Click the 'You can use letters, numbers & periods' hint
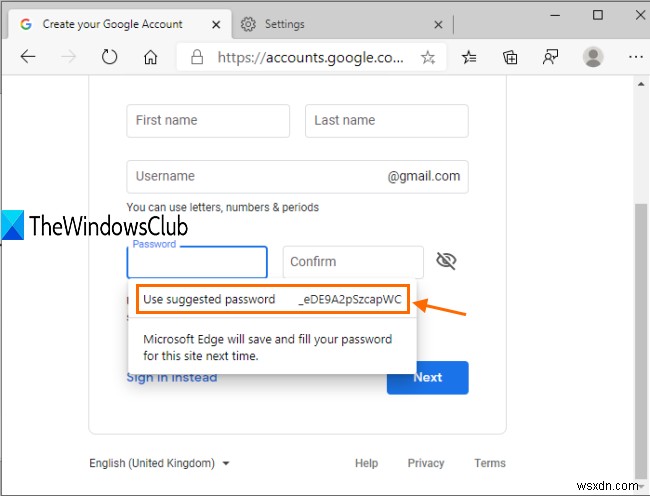650x496 pixels. click(x=223, y=207)
